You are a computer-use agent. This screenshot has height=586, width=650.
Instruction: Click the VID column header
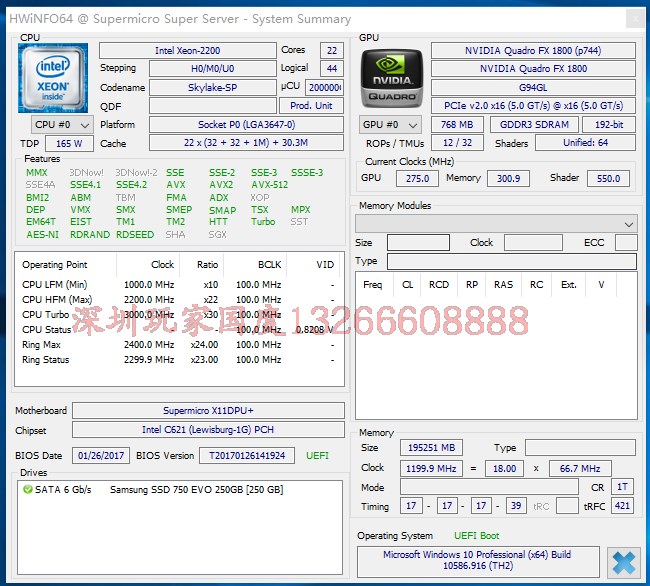[x=313, y=265]
